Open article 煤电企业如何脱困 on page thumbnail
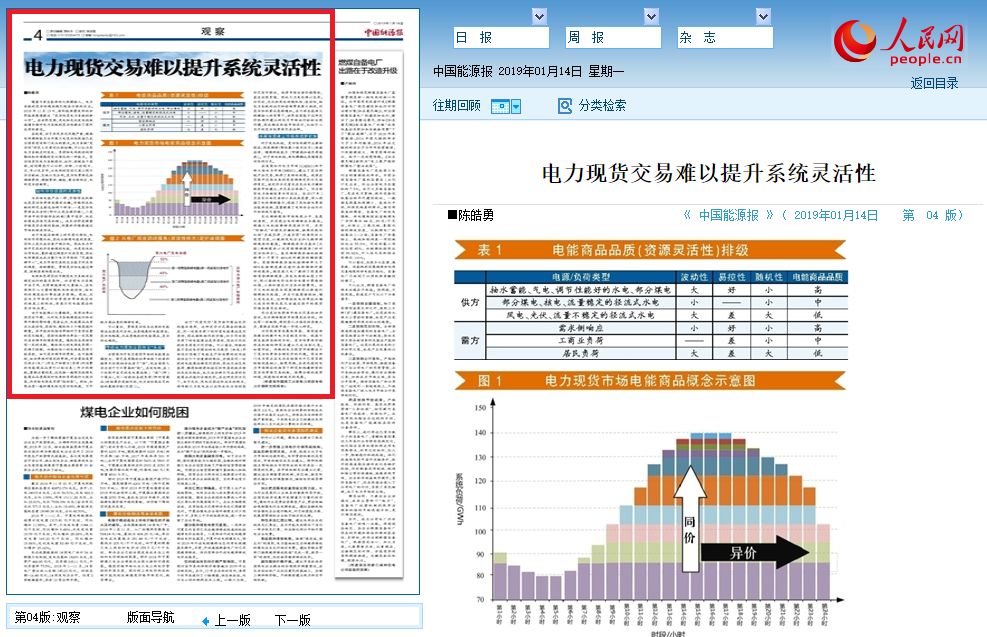 [x=134, y=412]
